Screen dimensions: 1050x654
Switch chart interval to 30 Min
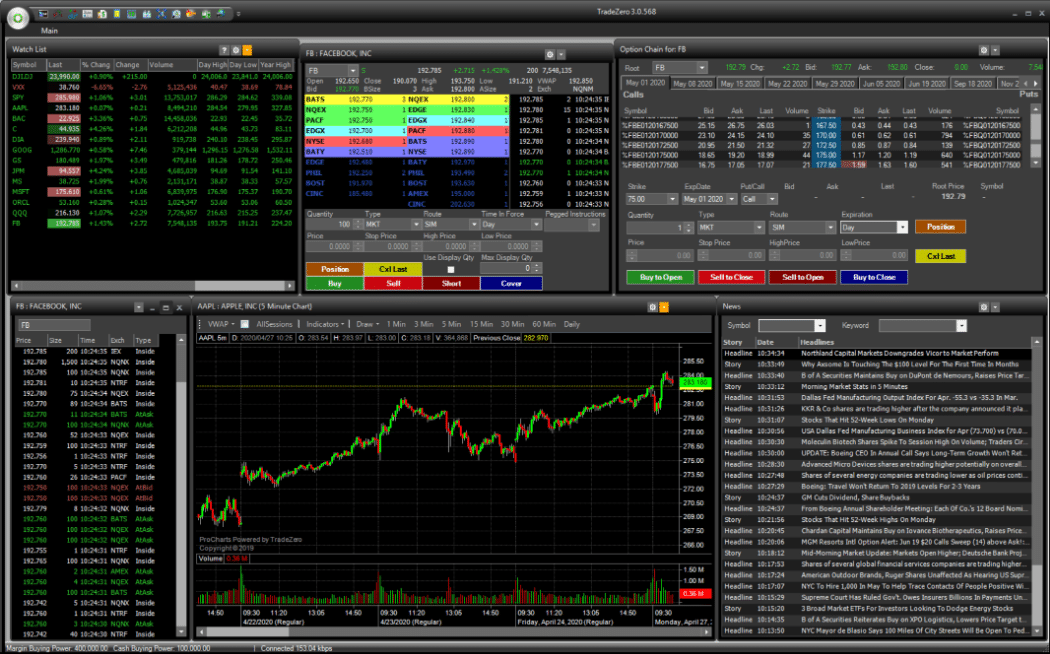pos(512,324)
